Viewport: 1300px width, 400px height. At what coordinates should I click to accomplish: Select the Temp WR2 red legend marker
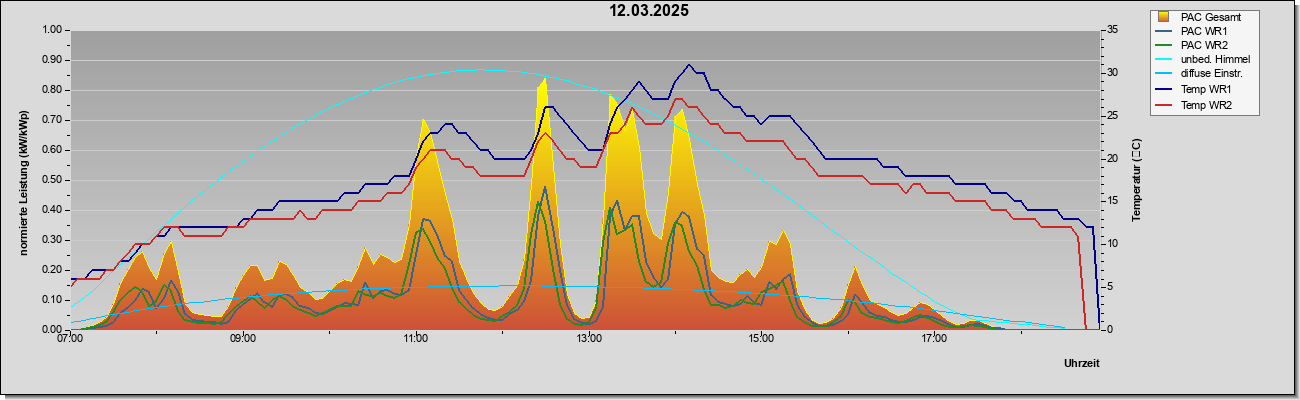point(1164,105)
